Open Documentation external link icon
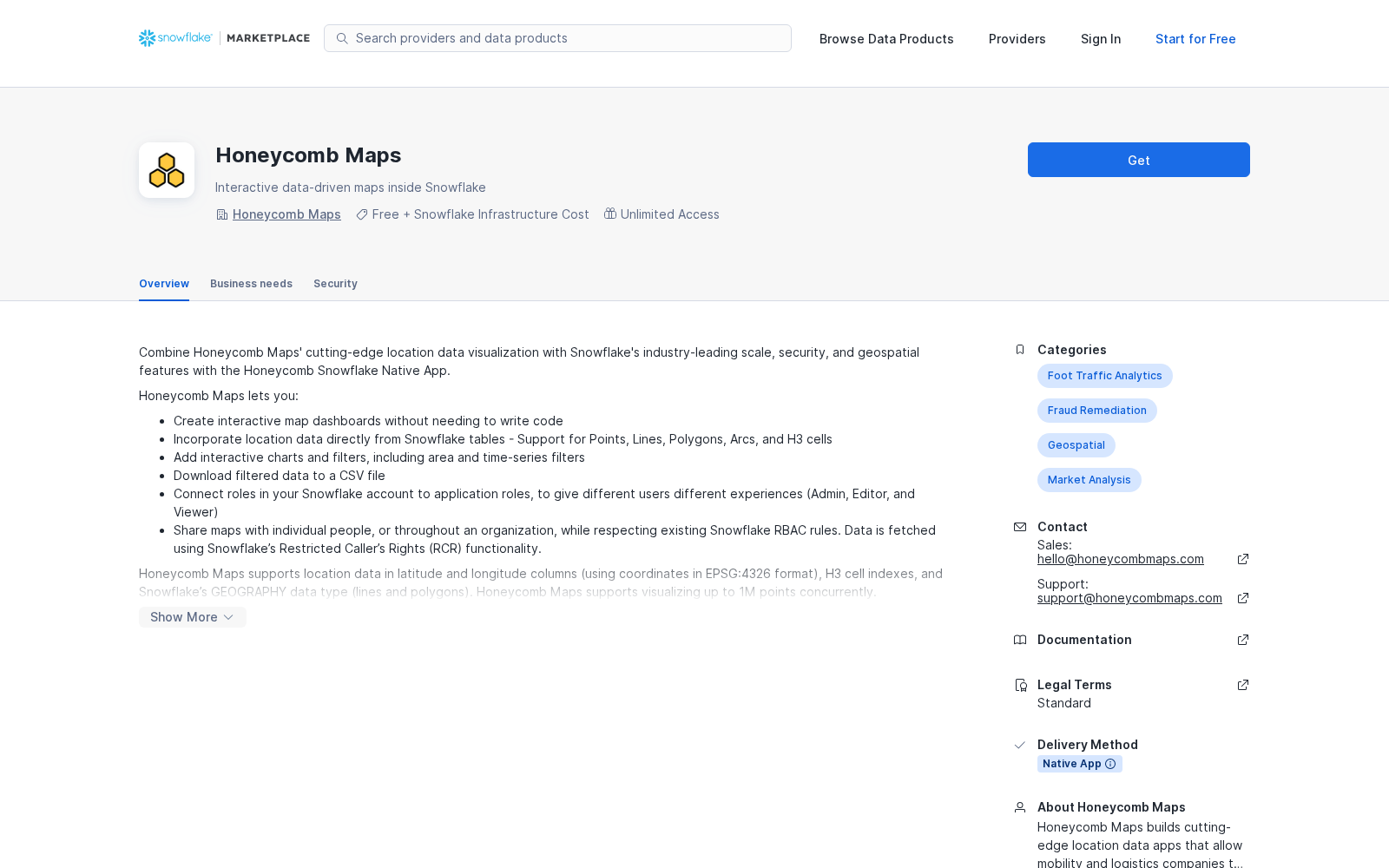The height and width of the screenshot is (868, 1389). (x=1243, y=640)
